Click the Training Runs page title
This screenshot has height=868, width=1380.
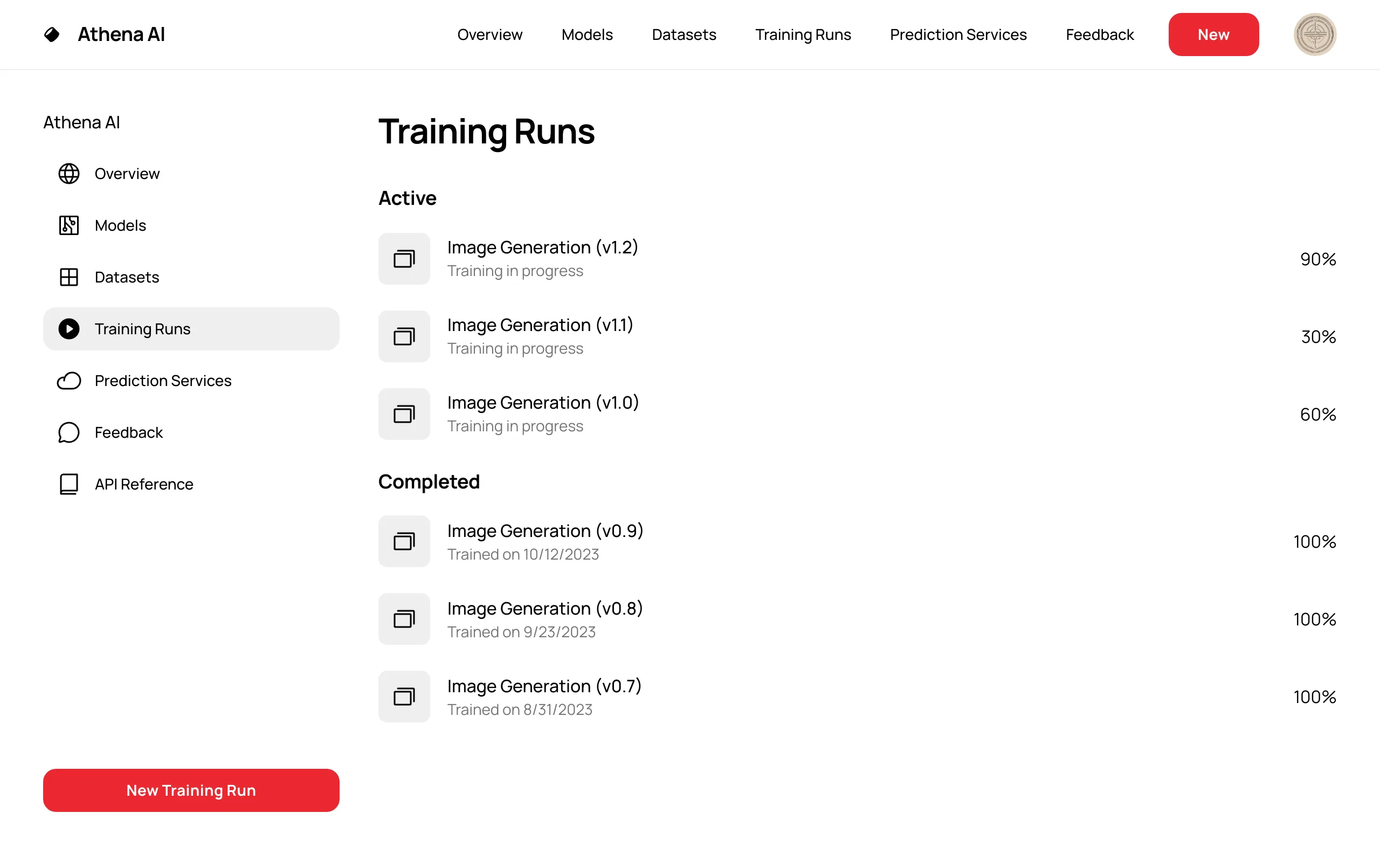pos(487,132)
